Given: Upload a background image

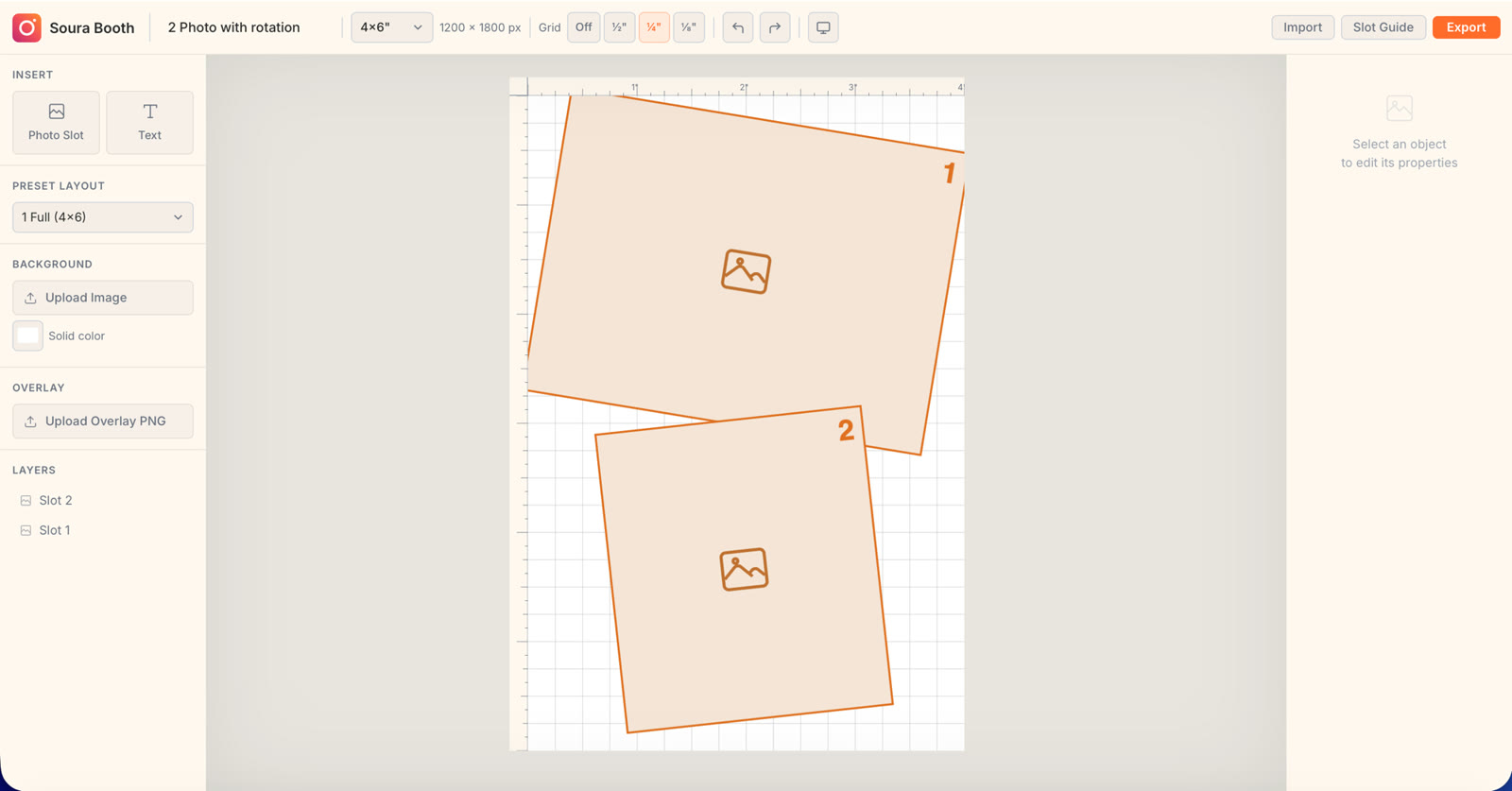Looking at the screenshot, I should tap(103, 298).
